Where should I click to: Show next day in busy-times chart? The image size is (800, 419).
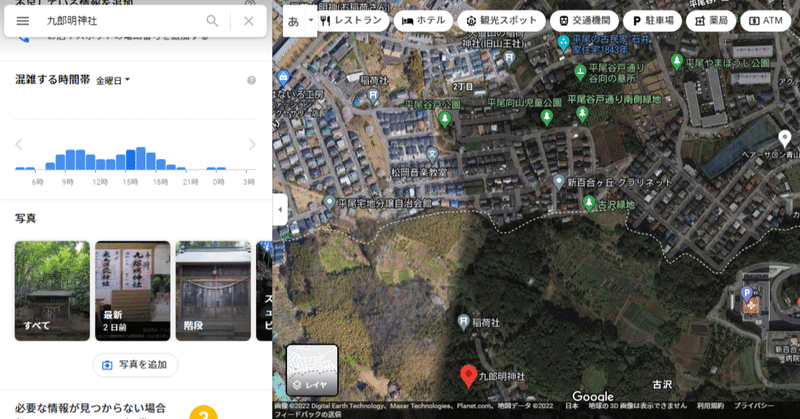(252, 144)
